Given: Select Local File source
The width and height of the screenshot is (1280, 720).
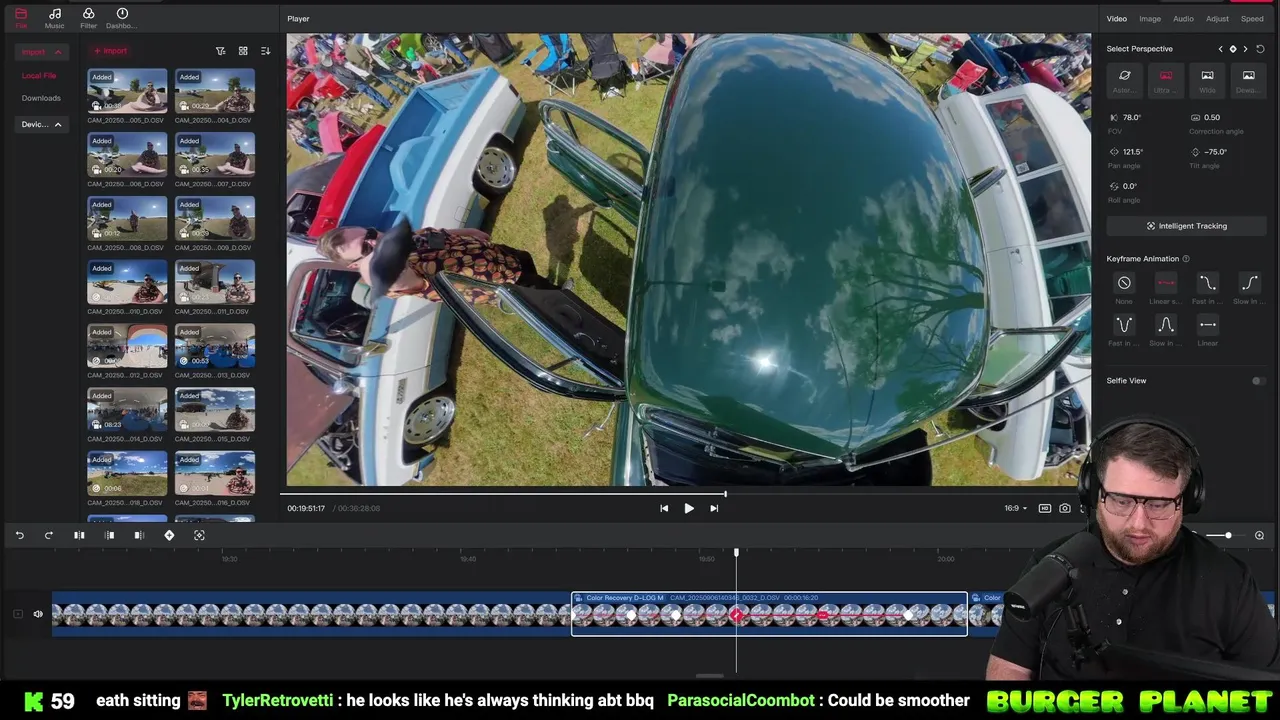Looking at the screenshot, I should (39, 76).
